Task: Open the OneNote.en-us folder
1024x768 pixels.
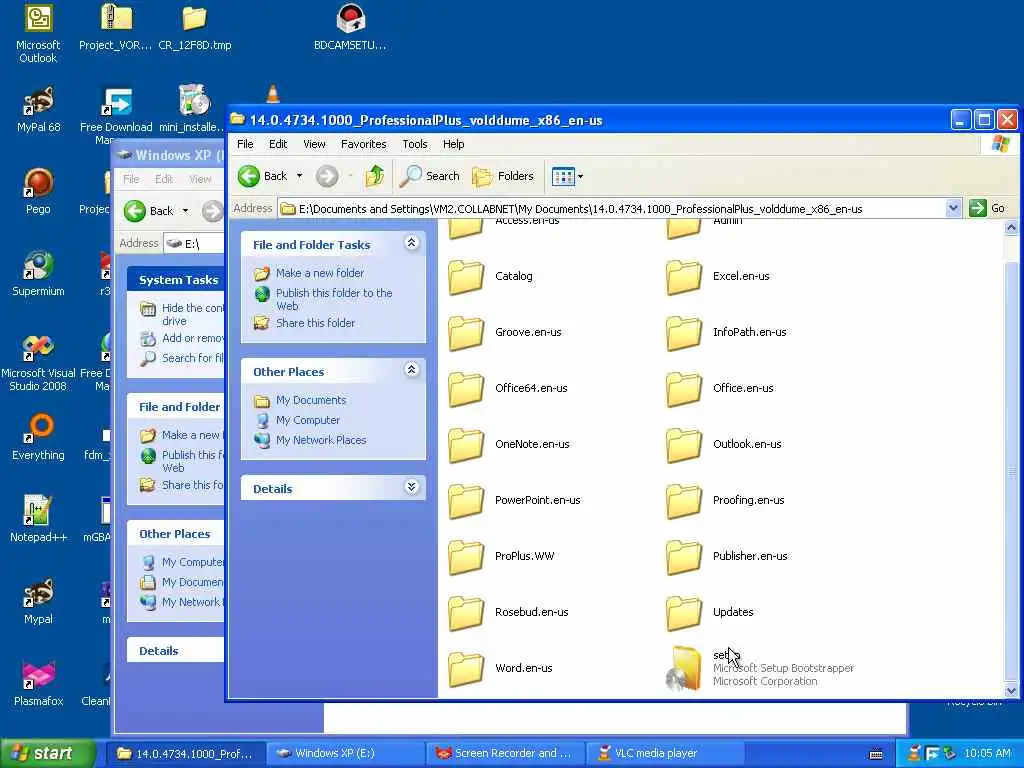Action: pyautogui.click(x=509, y=445)
